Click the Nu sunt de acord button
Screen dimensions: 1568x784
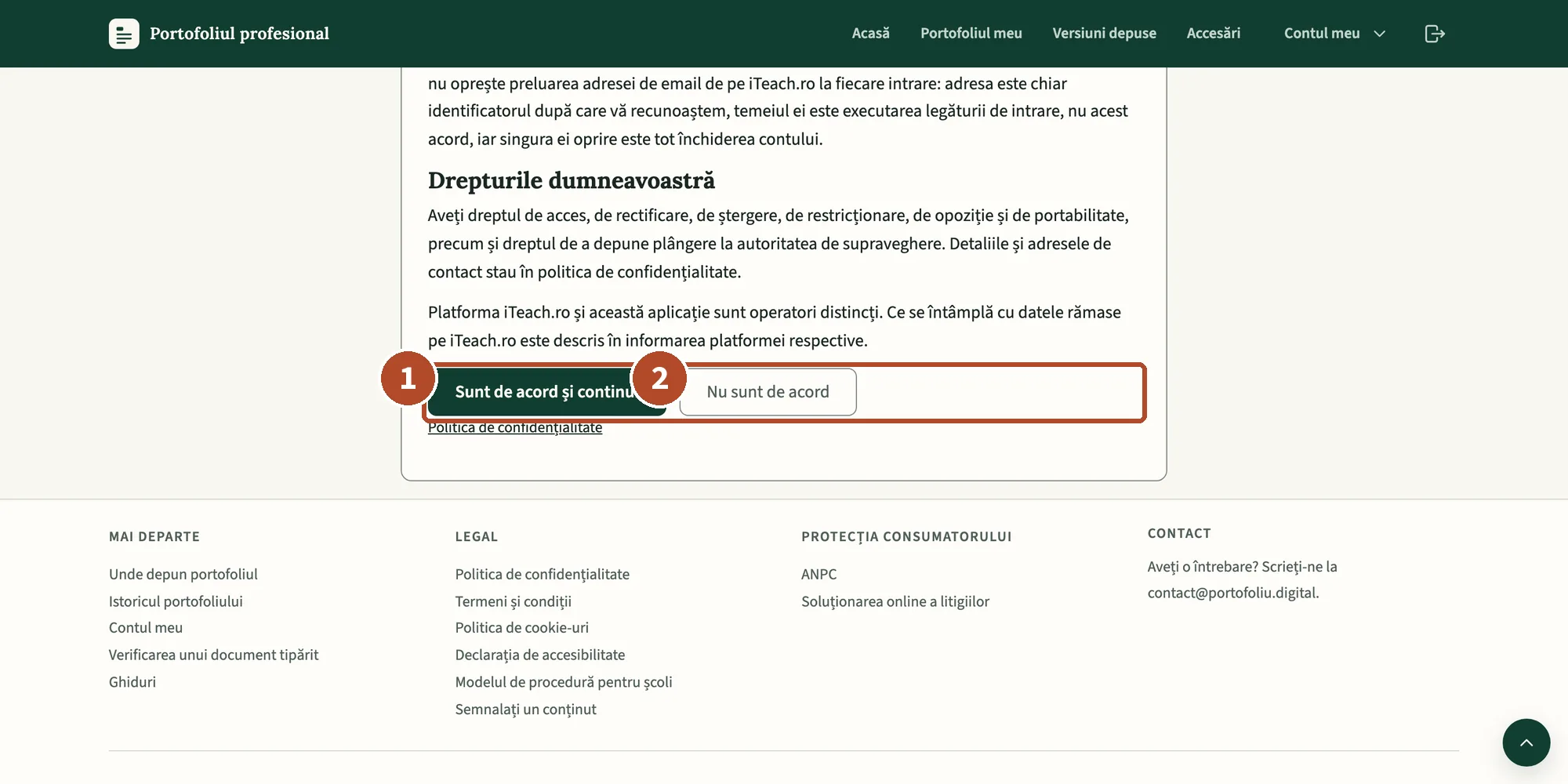pyautogui.click(x=768, y=392)
